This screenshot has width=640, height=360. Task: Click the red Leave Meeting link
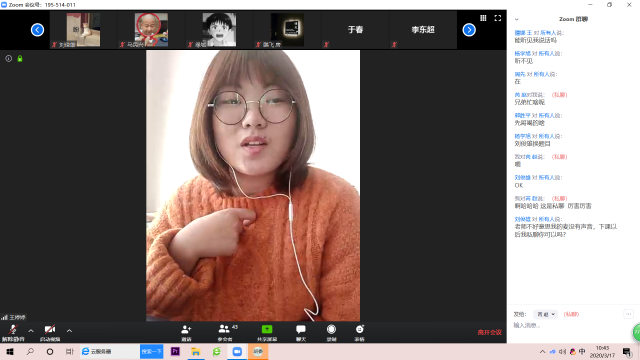[x=489, y=332]
